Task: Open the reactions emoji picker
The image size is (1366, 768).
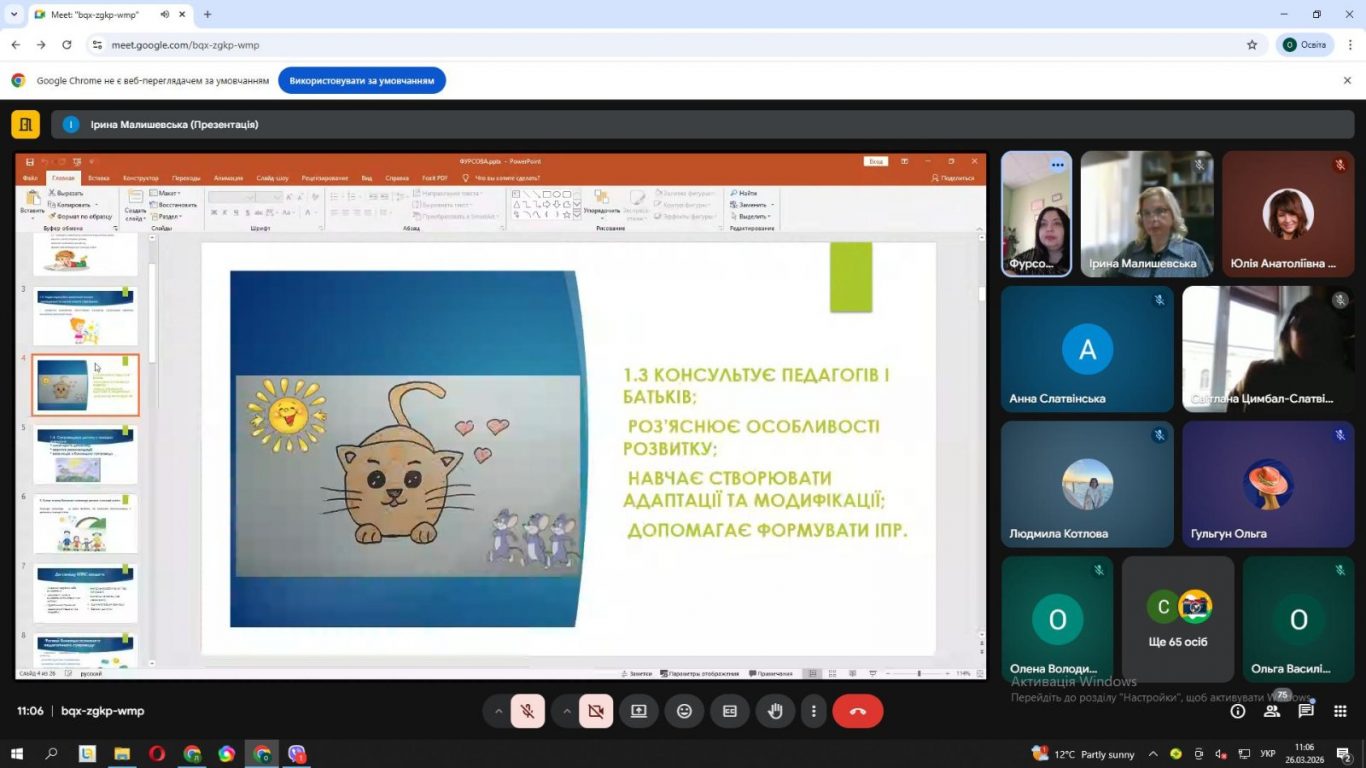Action: [684, 711]
